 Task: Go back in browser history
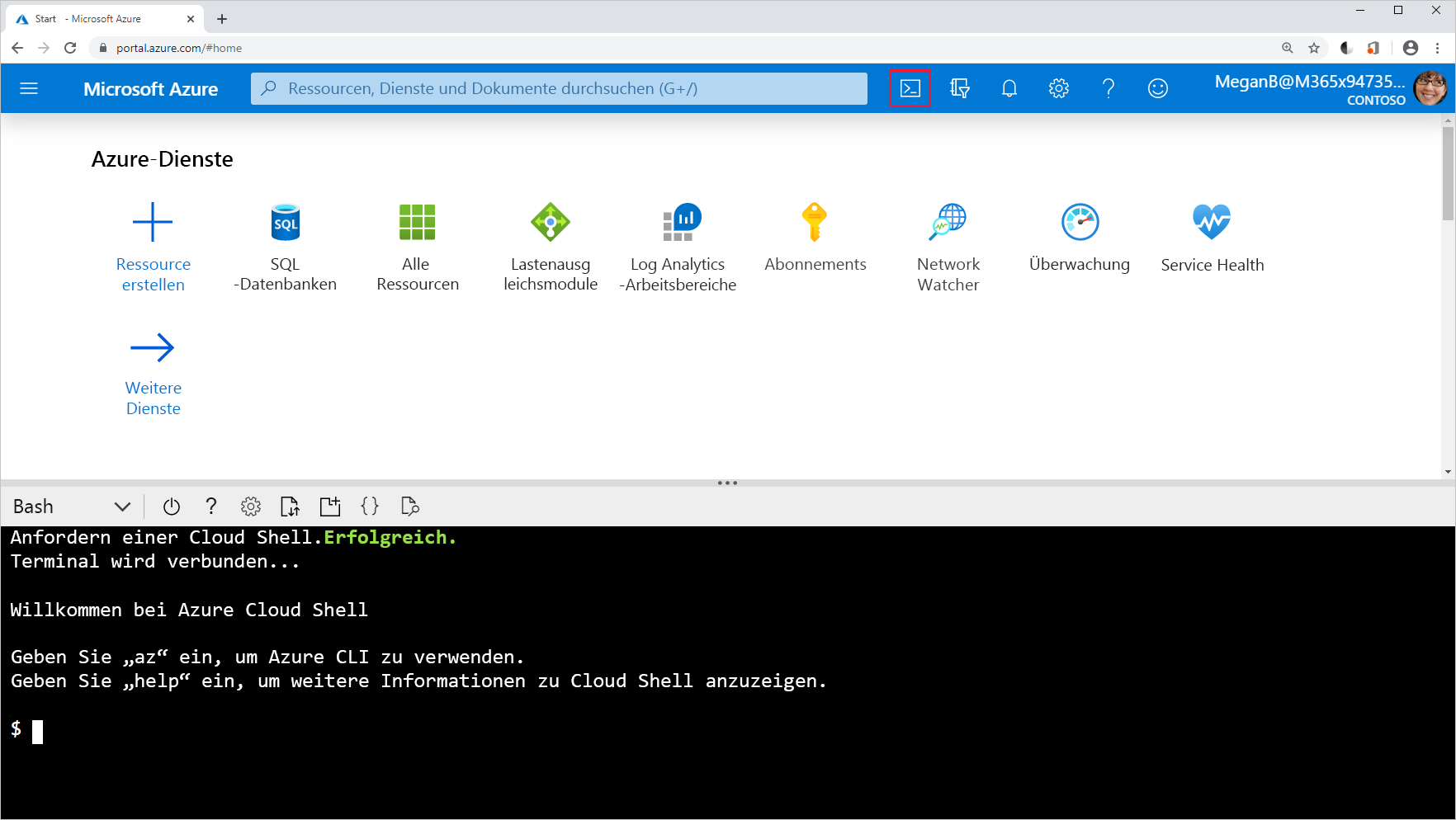pos(17,48)
